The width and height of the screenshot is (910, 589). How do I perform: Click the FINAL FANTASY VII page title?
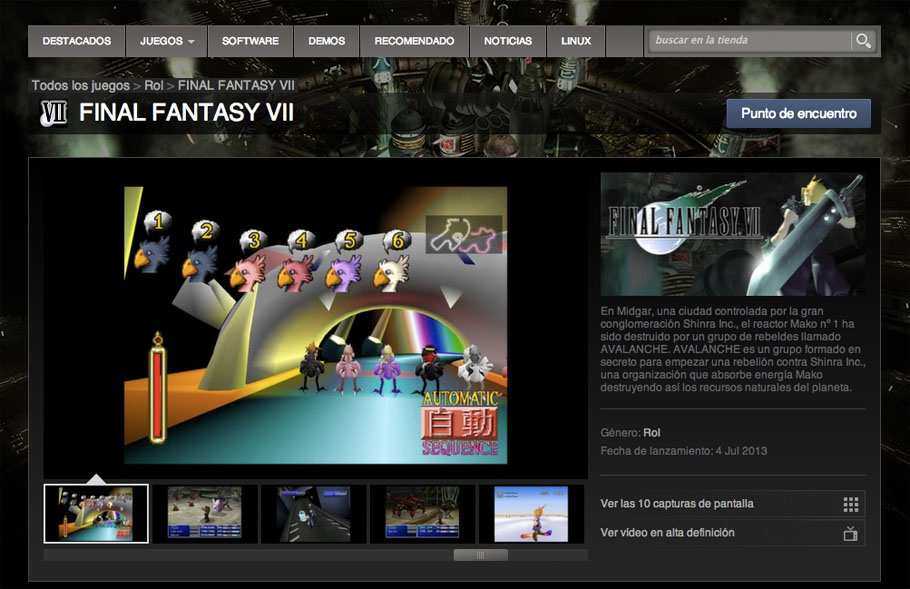pyautogui.click(x=186, y=113)
